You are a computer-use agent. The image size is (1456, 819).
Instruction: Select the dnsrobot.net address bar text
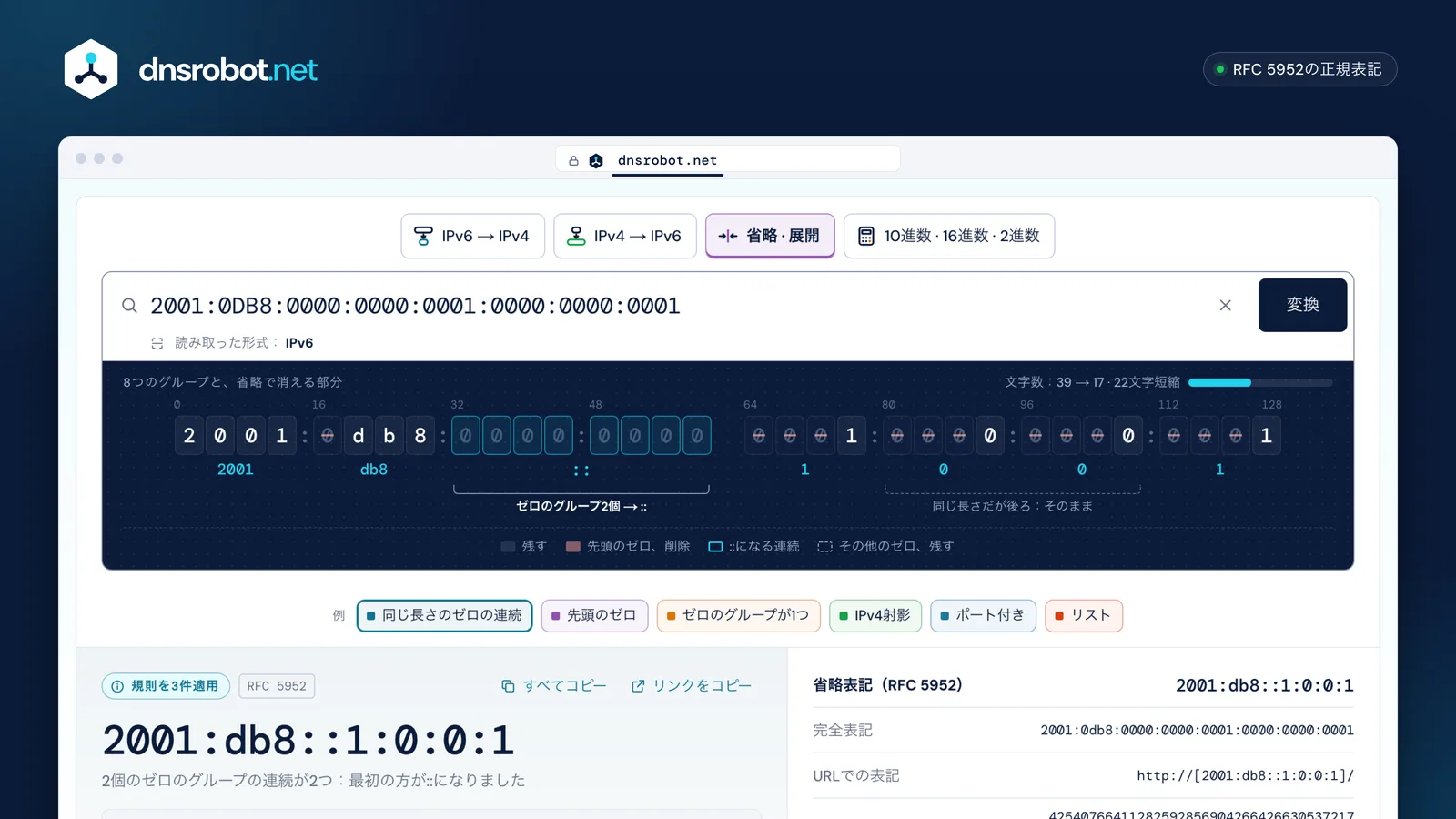[667, 160]
